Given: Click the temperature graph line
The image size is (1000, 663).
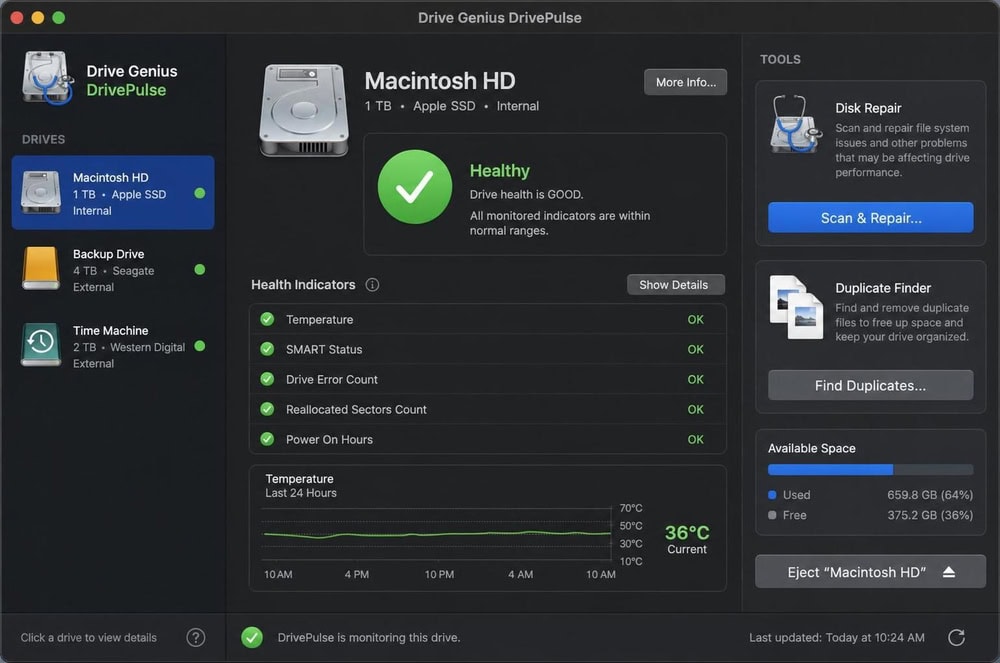Looking at the screenshot, I should [437, 534].
